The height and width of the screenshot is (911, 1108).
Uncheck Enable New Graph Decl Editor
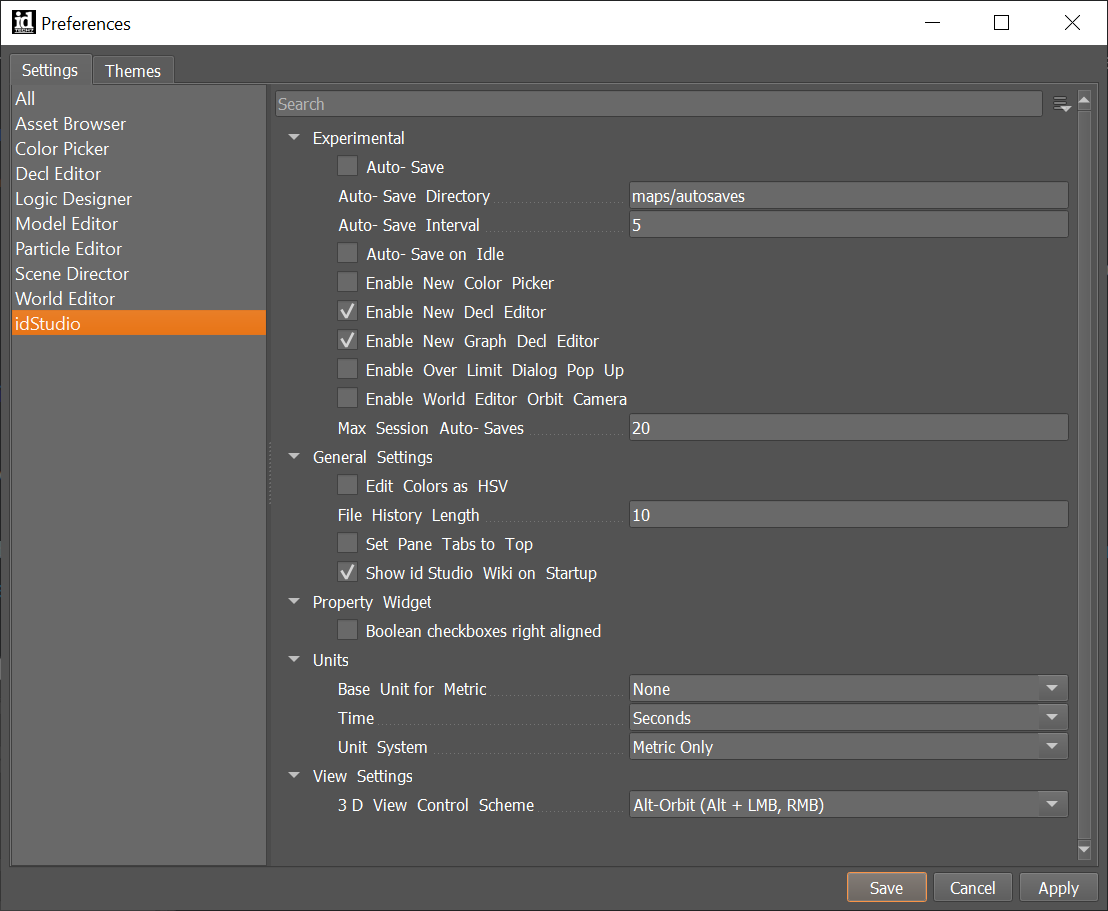pos(347,340)
